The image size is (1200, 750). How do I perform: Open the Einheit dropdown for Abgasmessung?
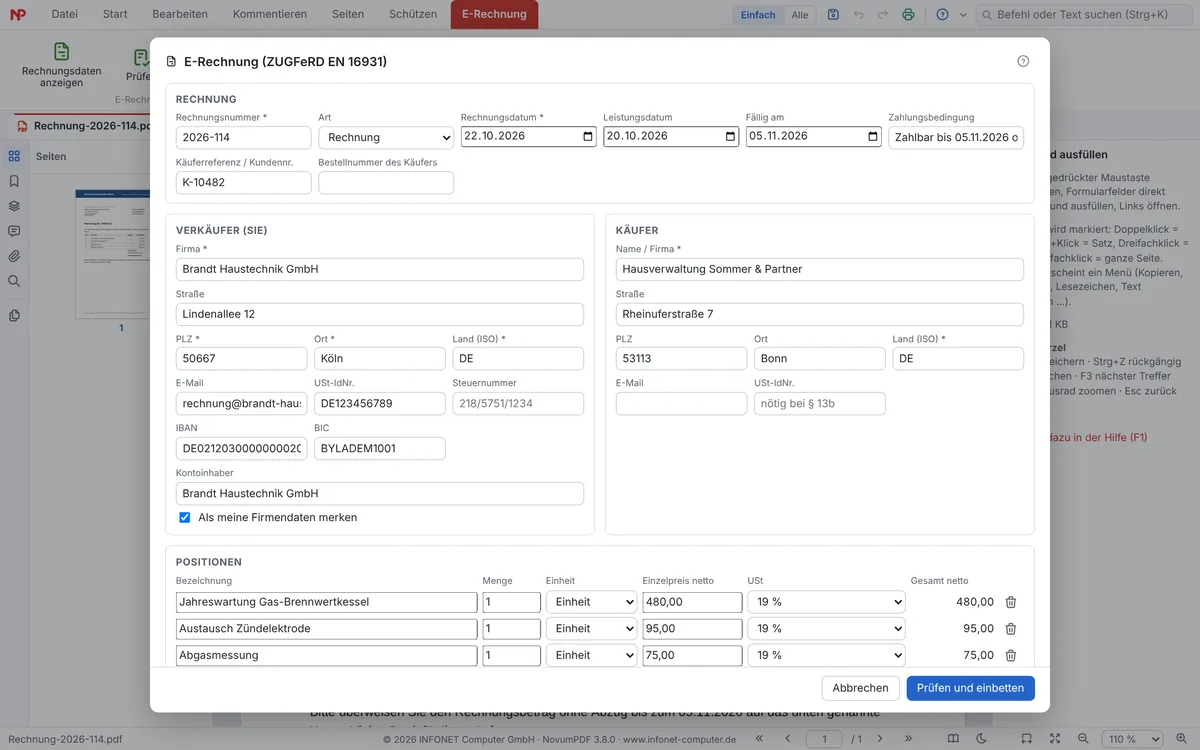(591, 655)
